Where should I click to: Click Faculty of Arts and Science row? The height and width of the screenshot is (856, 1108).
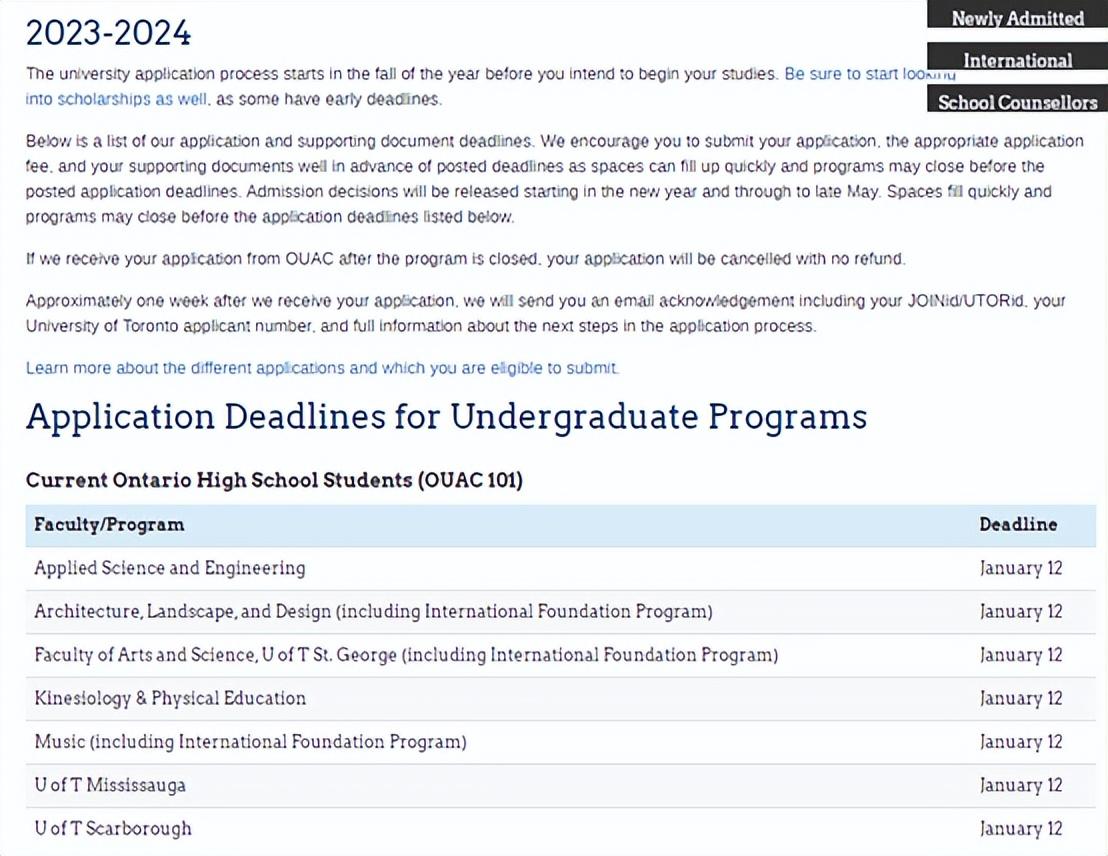tap(406, 655)
